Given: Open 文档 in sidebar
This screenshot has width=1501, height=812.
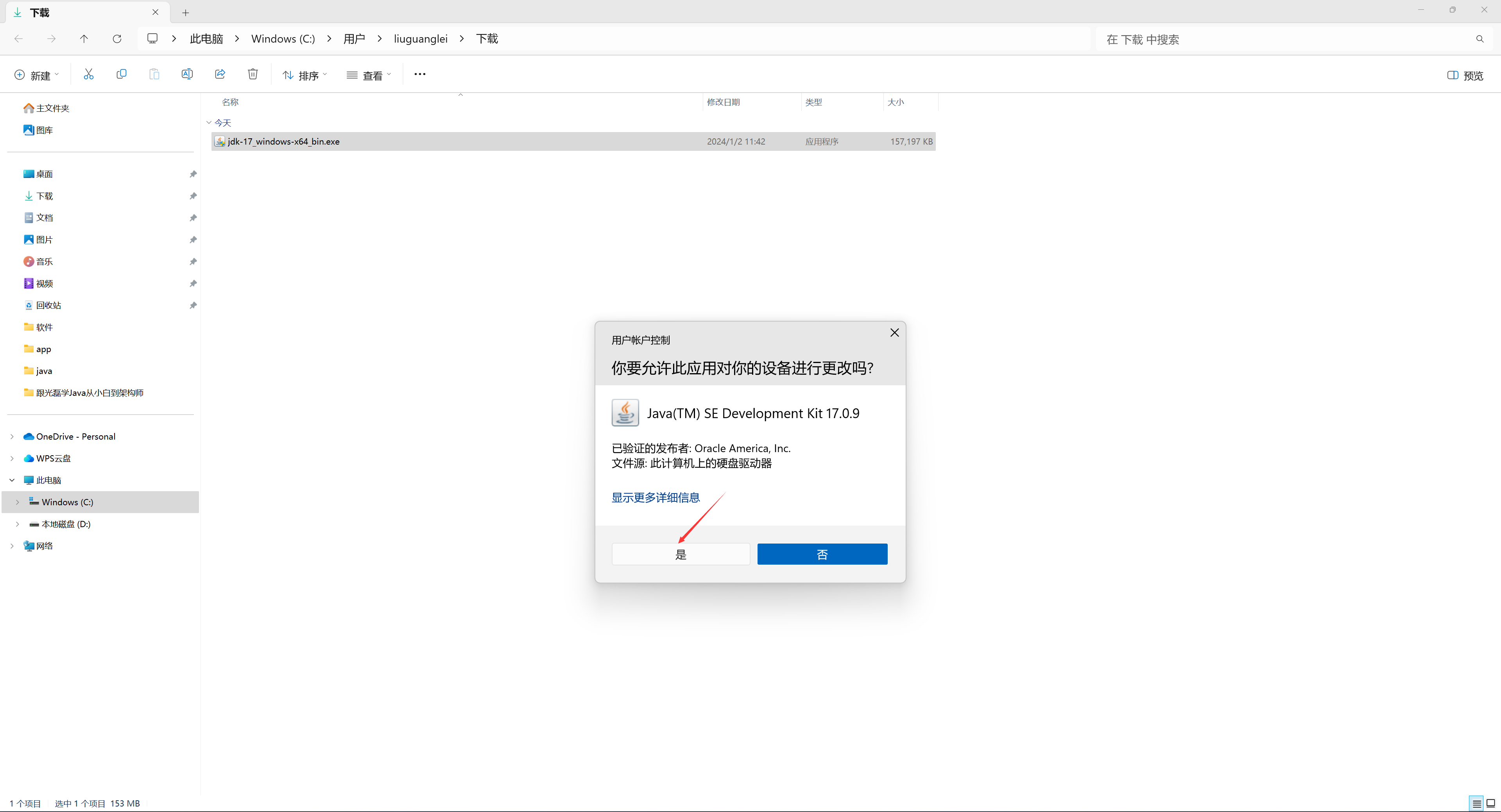Looking at the screenshot, I should click(38, 218).
